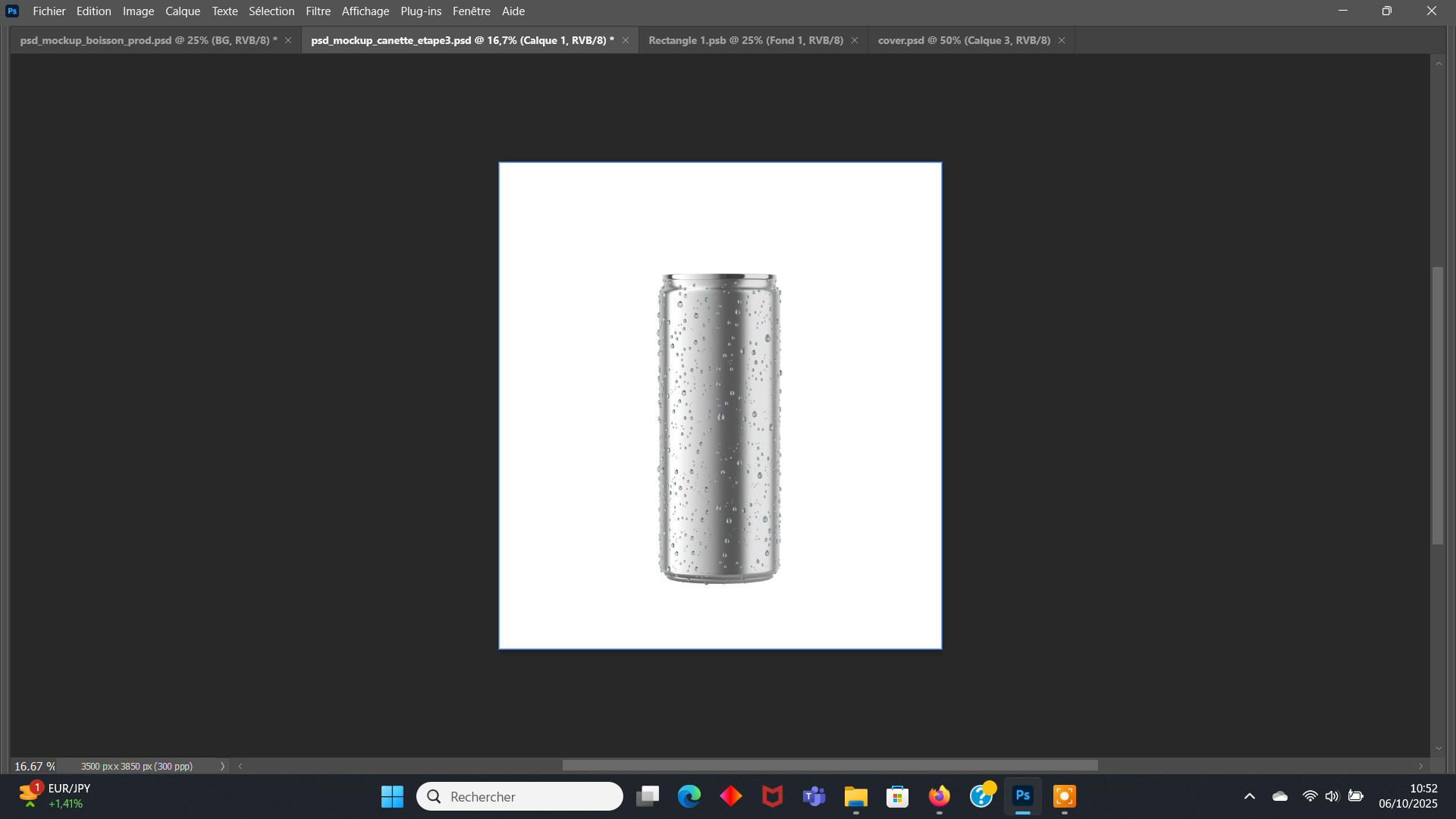The image size is (1456, 819).
Task: Open Firefox from the taskbar
Action: tap(939, 796)
